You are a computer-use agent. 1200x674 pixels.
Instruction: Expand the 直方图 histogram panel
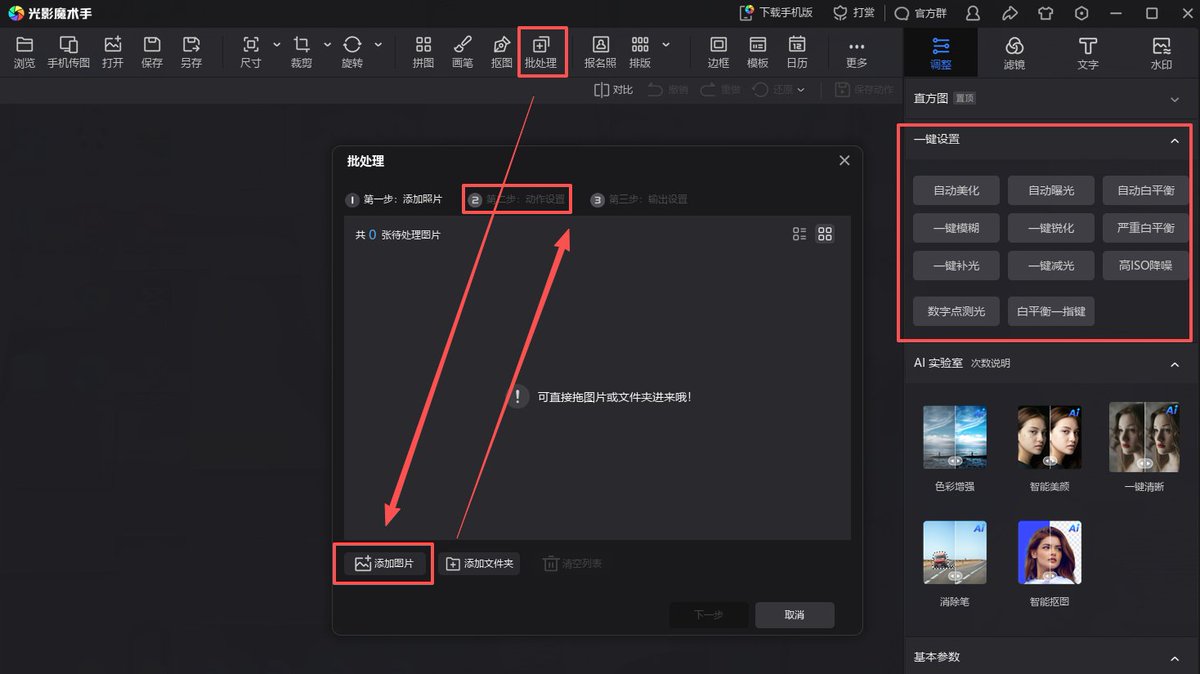(1175, 99)
